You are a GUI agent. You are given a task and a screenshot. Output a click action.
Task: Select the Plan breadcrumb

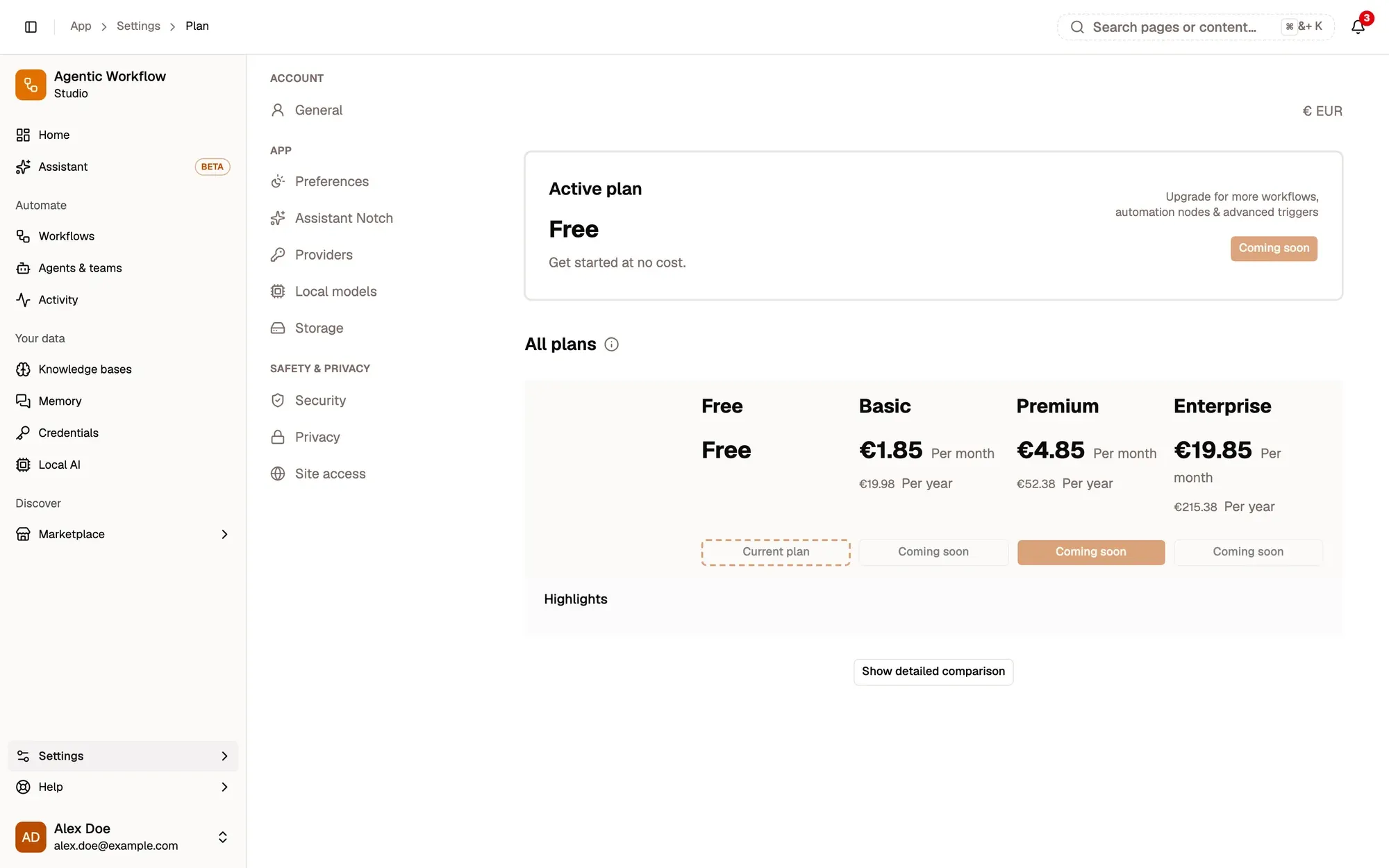197,26
